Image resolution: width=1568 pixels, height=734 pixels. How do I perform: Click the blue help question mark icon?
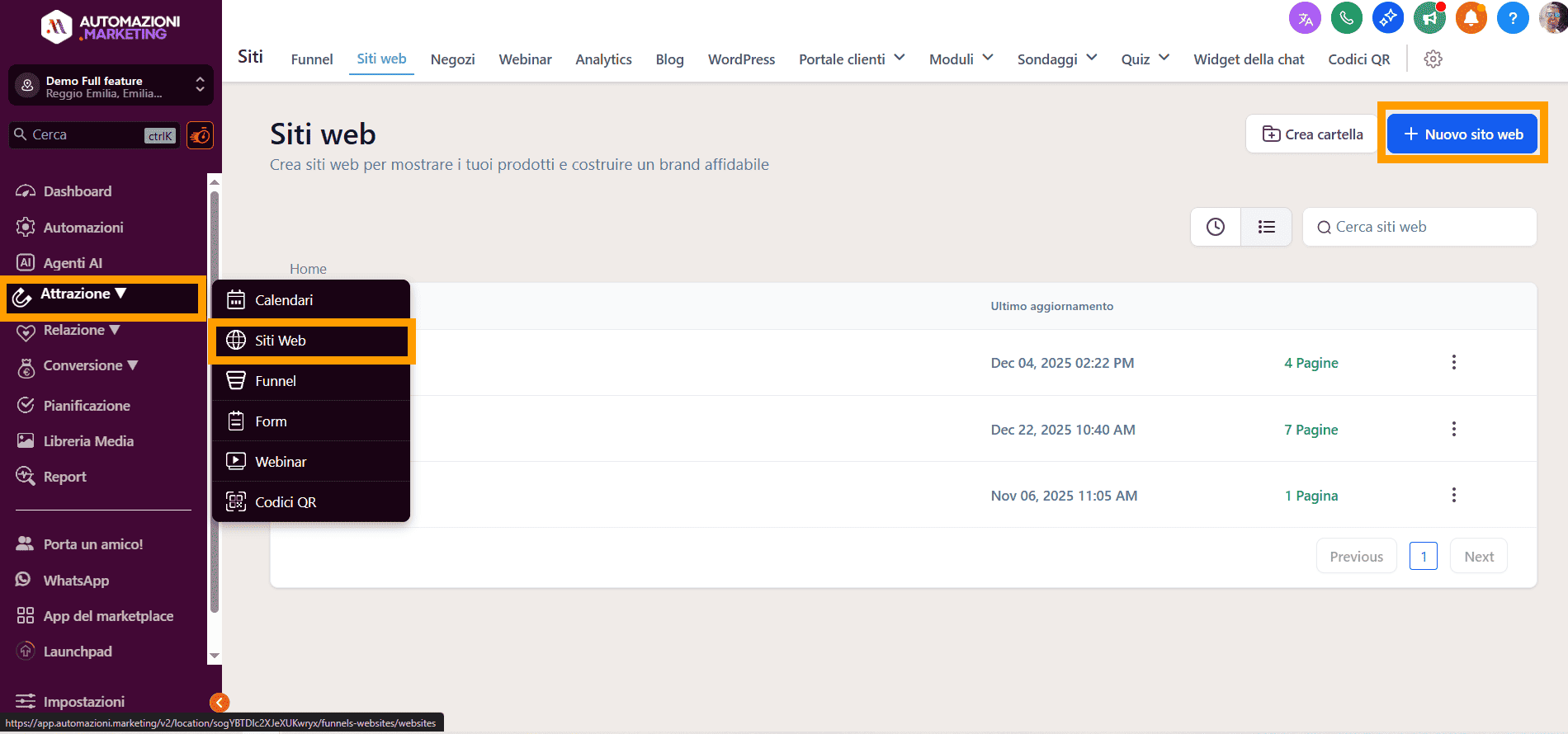[1513, 18]
